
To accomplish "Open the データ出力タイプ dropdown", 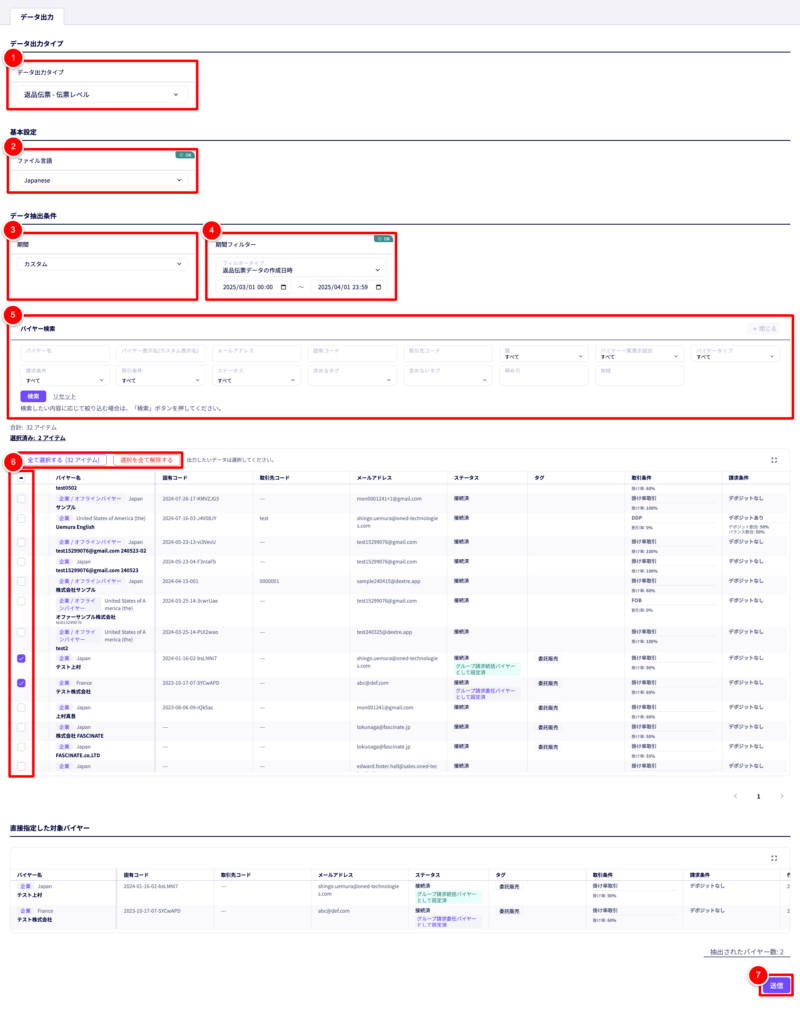I will [102, 95].
